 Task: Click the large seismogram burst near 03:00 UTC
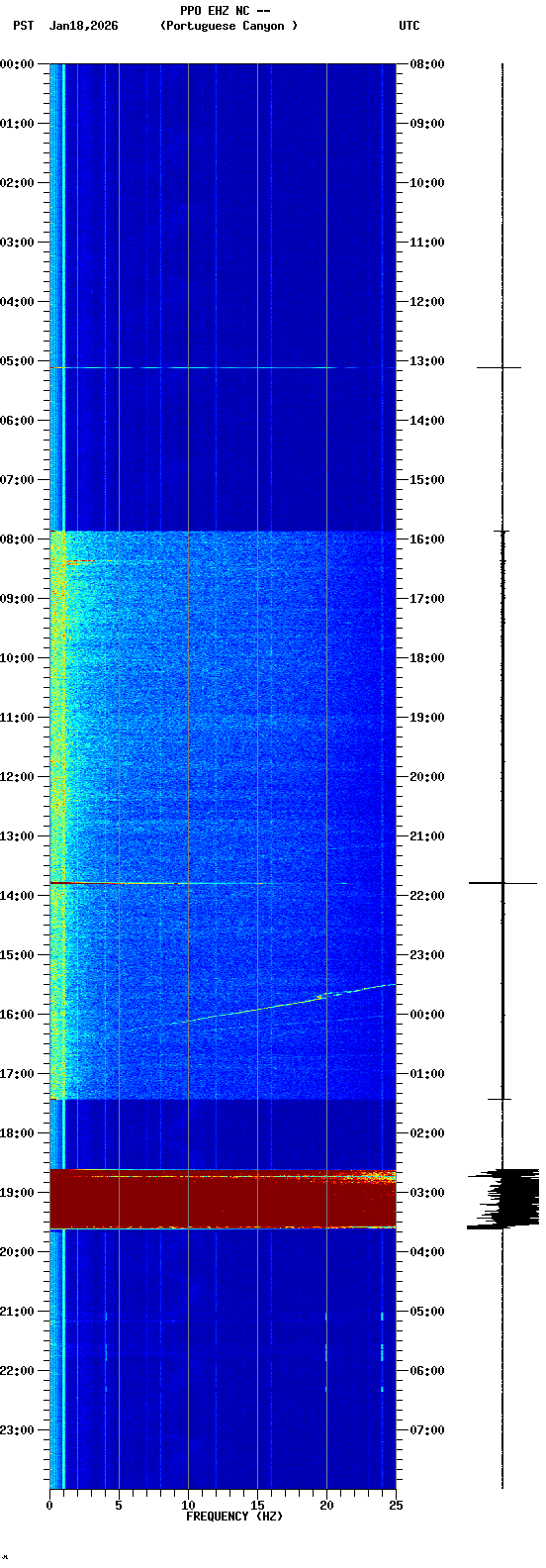click(503, 1199)
